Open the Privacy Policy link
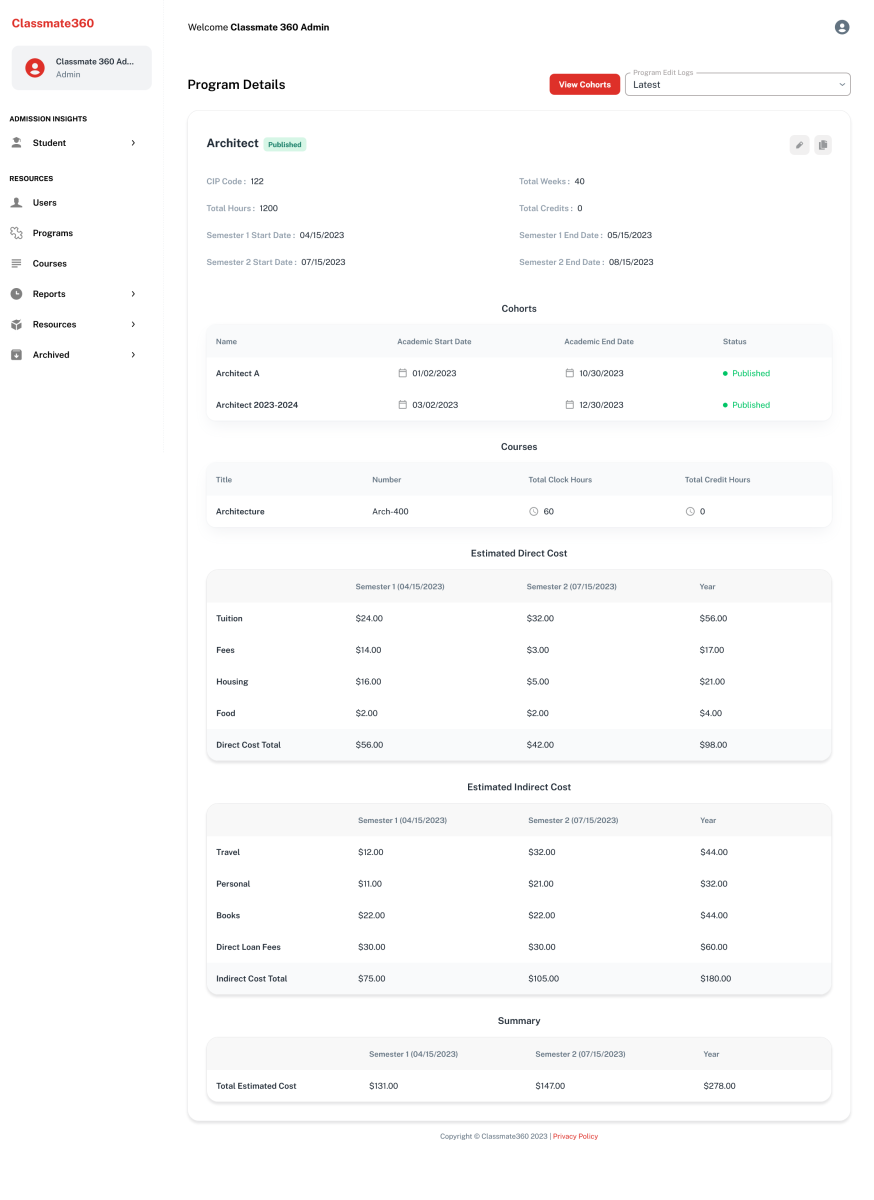This screenshot has width=874, height=1200. pyautogui.click(x=575, y=1136)
